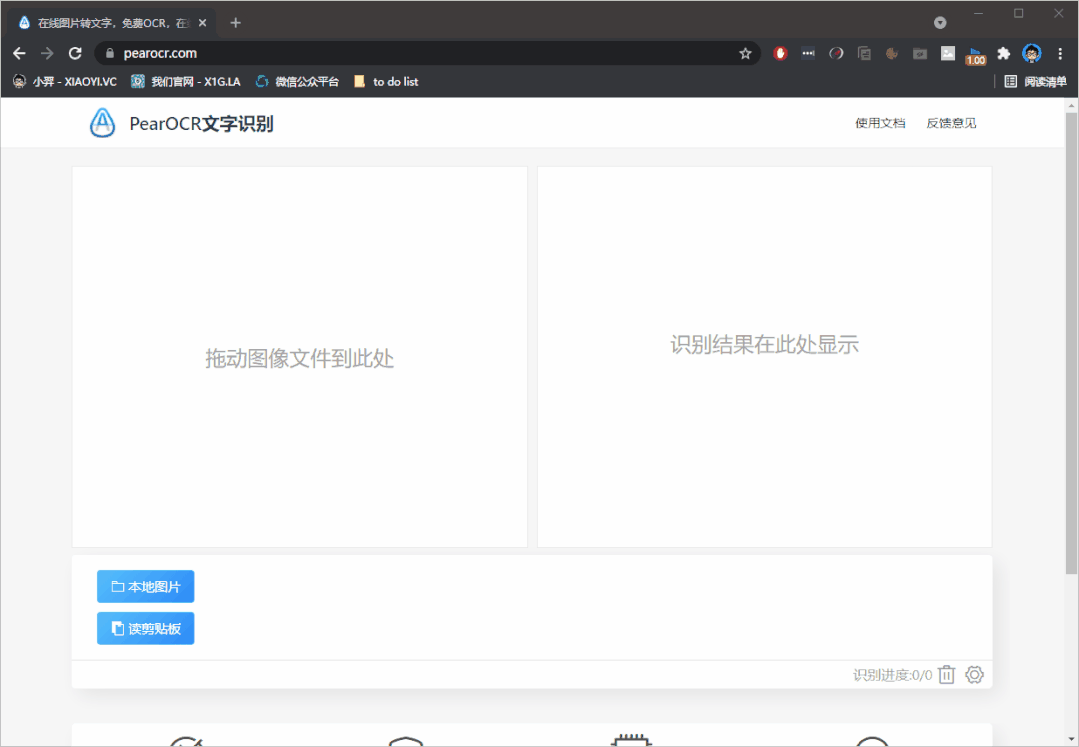This screenshot has width=1079, height=747.
Task: Open the Chrome profile avatar
Action: point(1032,54)
